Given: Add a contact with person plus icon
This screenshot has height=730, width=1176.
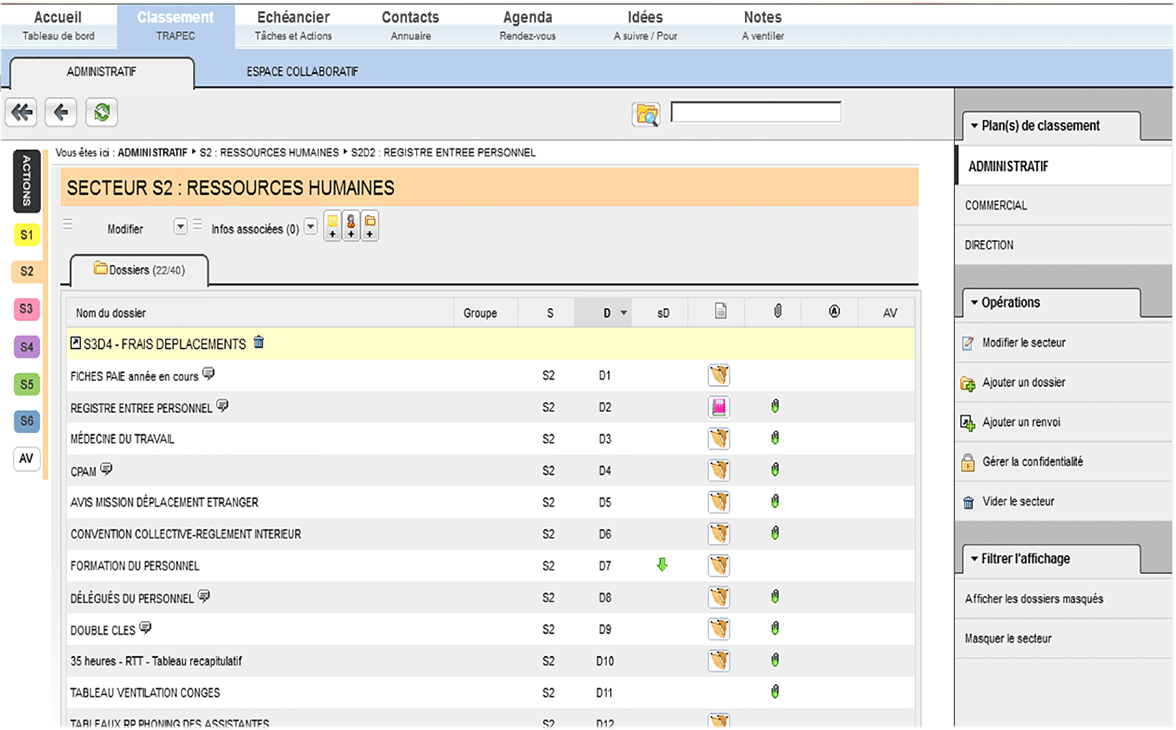Looking at the screenshot, I should (x=351, y=226).
